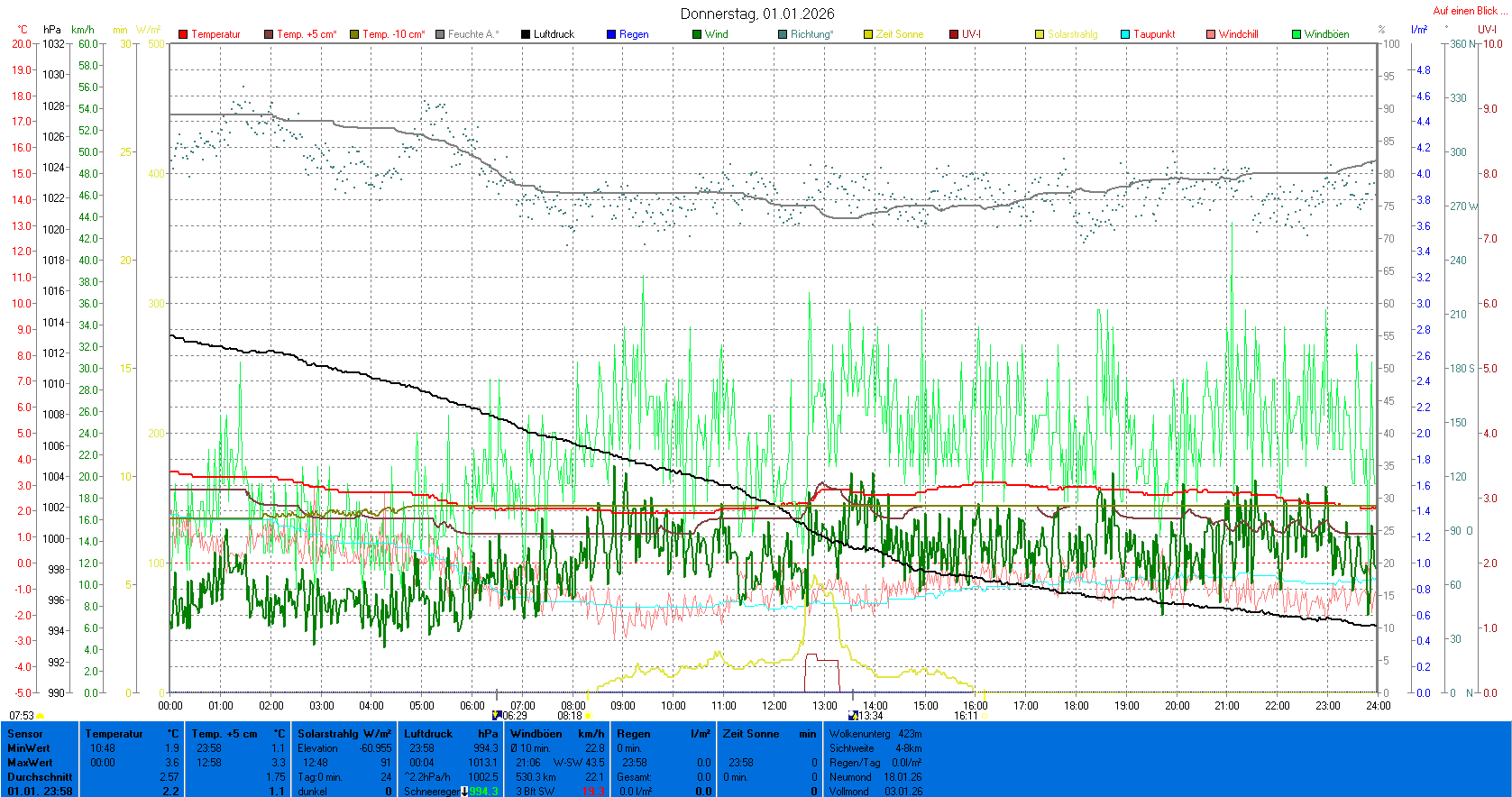The height and width of the screenshot is (797, 1512).
Task: Click the blue Regen legend swatch
Action: pyautogui.click(x=611, y=34)
